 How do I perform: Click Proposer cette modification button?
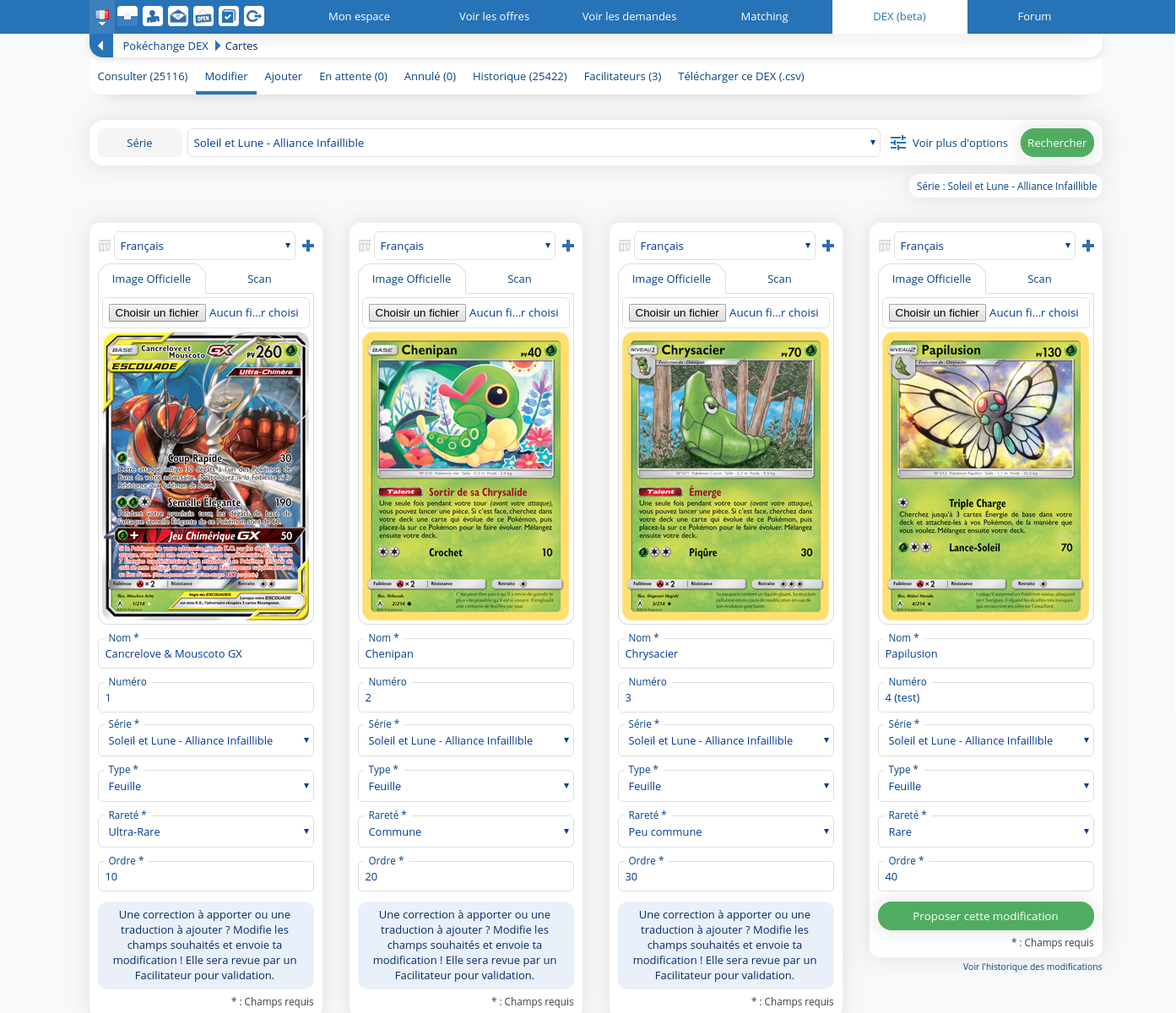click(x=986, y=916)
